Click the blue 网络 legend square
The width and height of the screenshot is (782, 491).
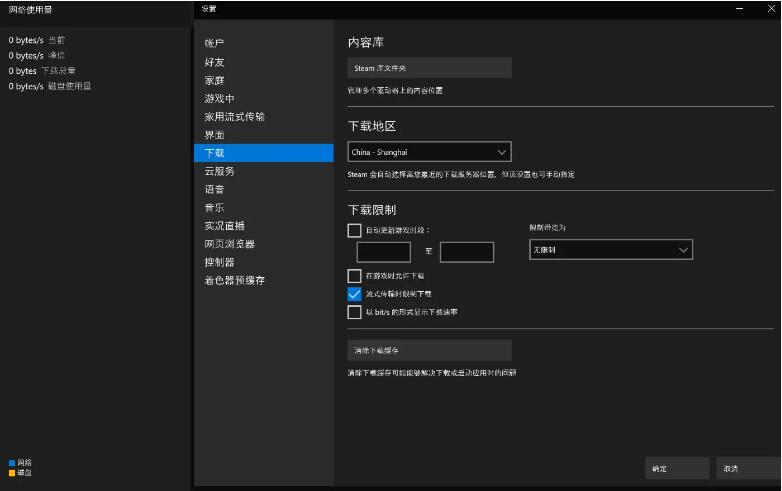click(12, 462)
